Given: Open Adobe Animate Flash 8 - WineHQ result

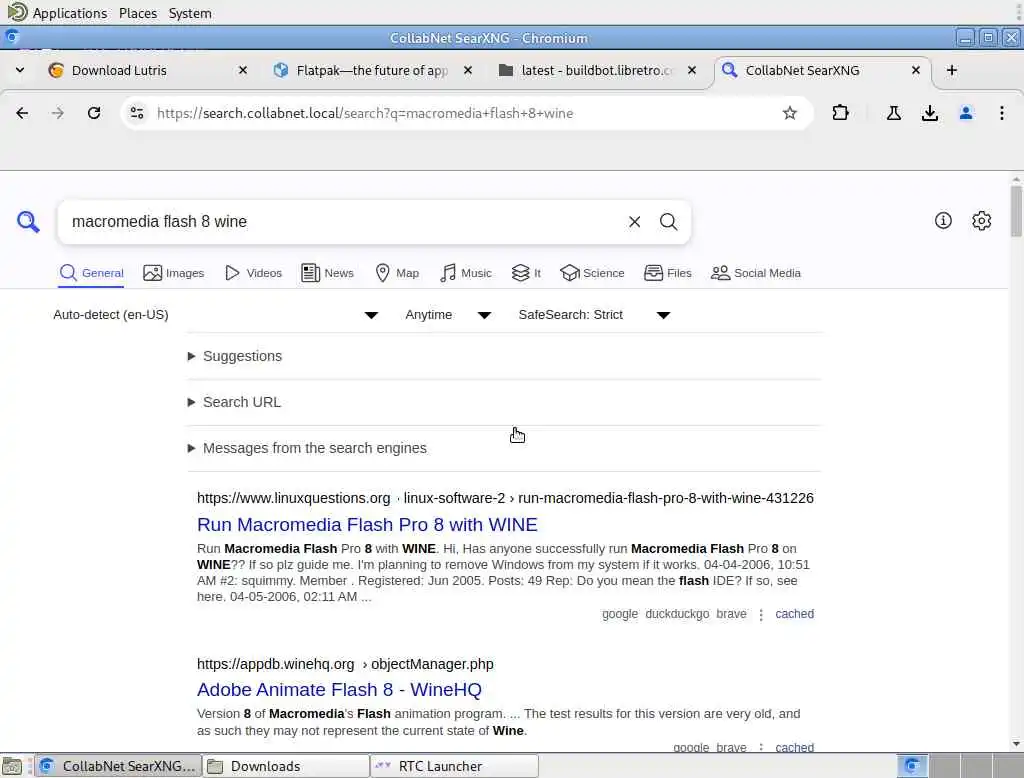Looking at the screenshot, I should tap(339, 690).
